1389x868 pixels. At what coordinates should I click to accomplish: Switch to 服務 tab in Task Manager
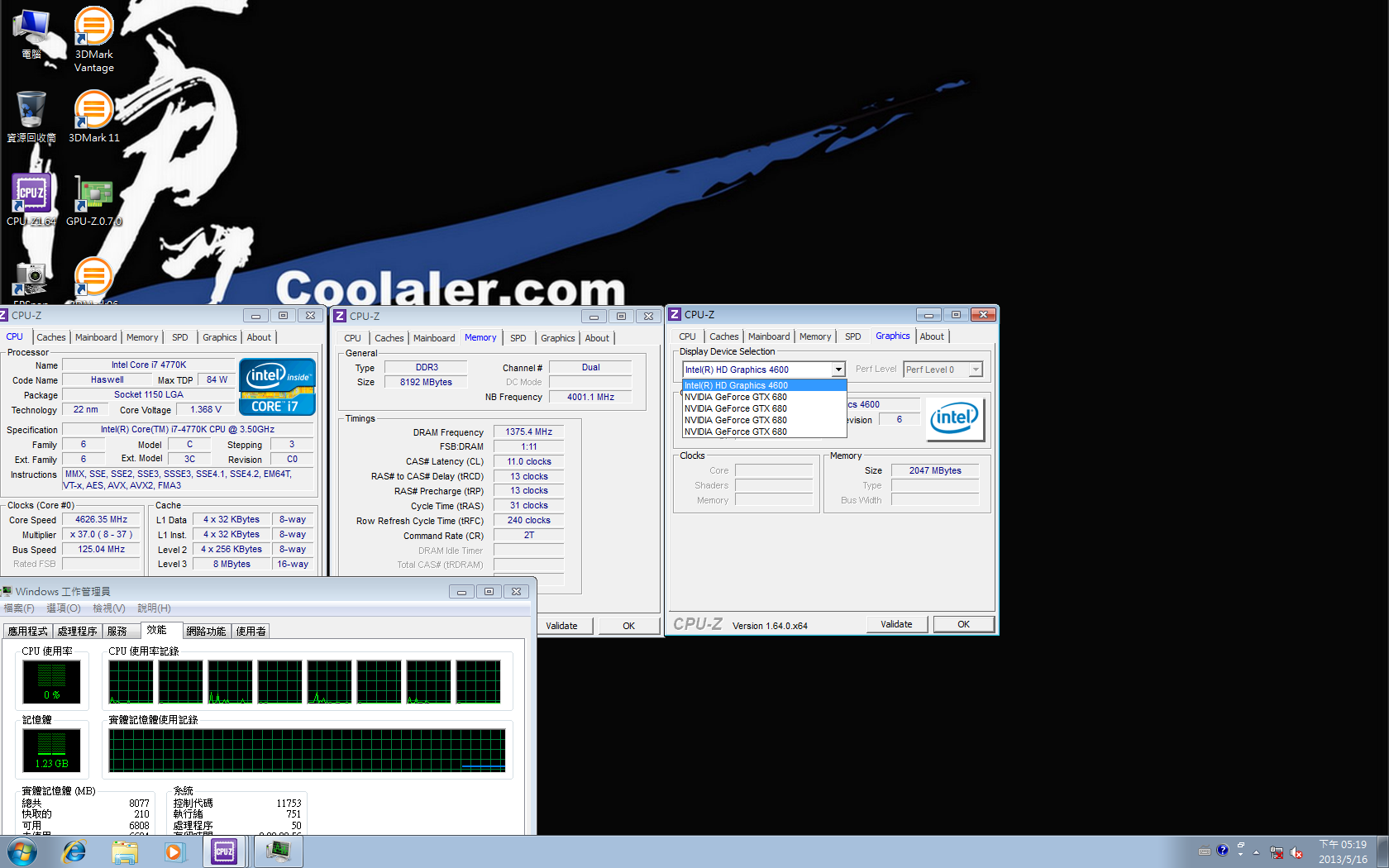click(122, 631)
